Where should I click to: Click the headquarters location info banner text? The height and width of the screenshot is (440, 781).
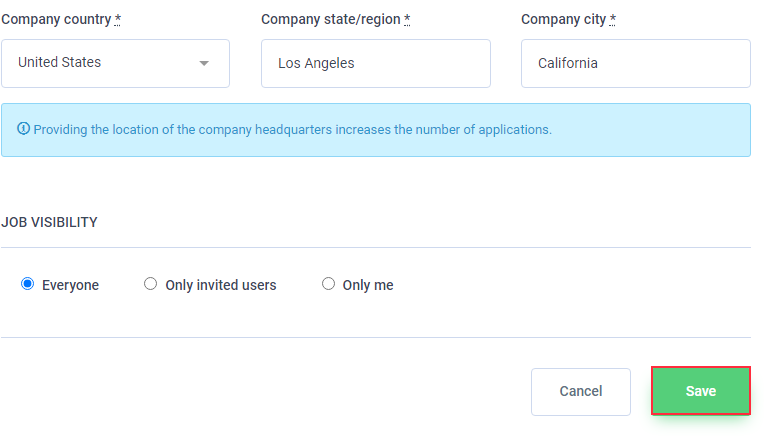pyautogui.click(x=292, y=130)
